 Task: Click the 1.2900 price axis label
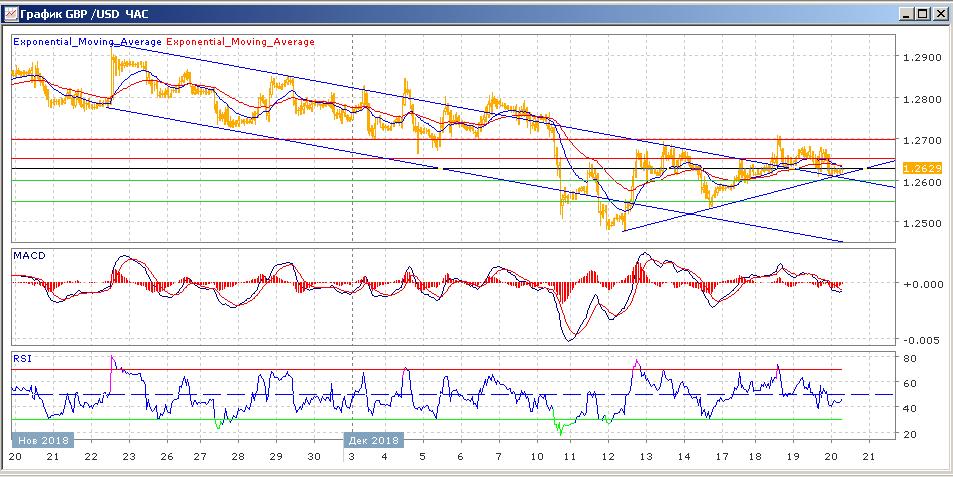click(921, 58)
